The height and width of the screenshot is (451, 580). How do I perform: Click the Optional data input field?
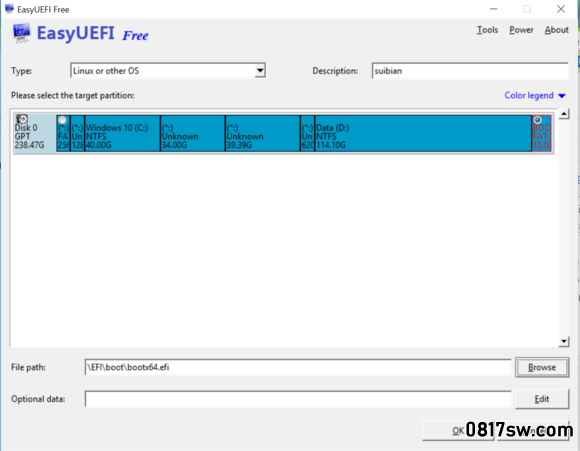pos(298,399)
